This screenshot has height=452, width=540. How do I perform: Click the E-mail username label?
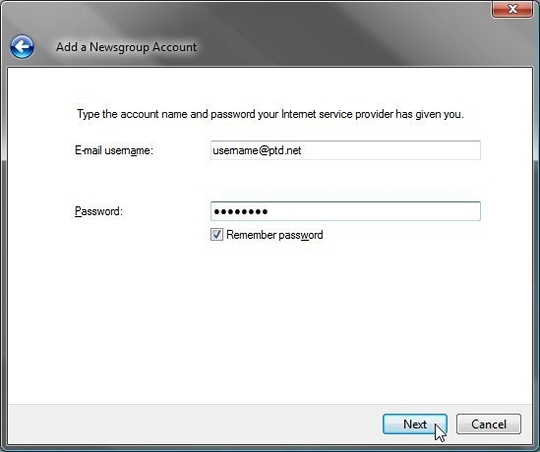pyautogui.click(x=114, y=151)
